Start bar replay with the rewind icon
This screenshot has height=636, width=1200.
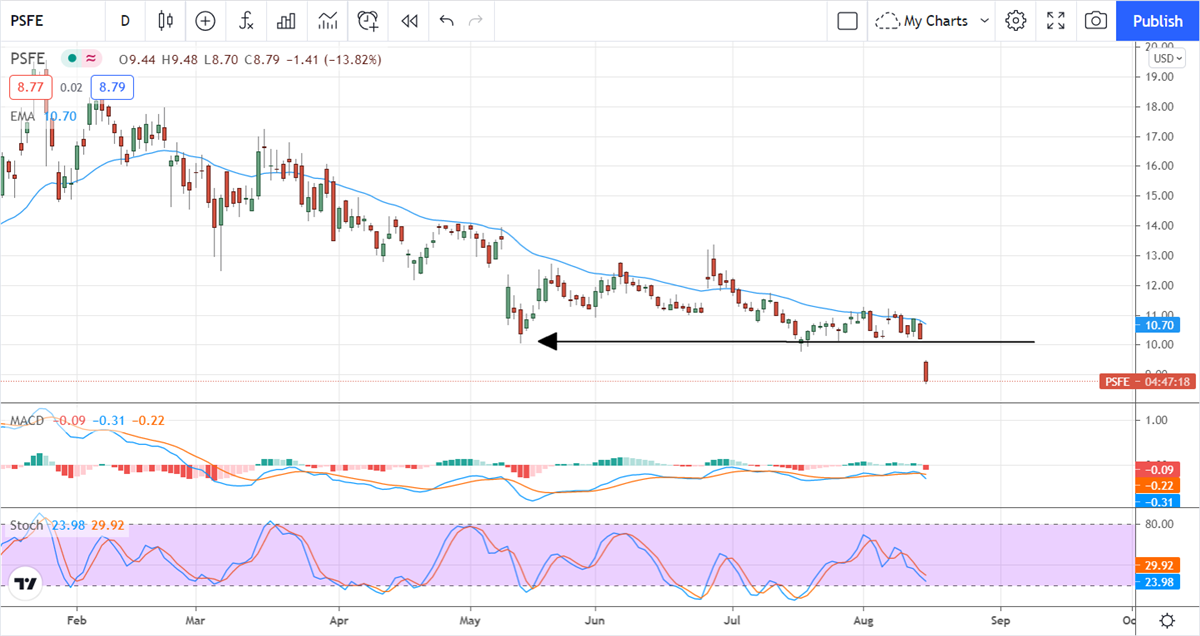[408, 20]
